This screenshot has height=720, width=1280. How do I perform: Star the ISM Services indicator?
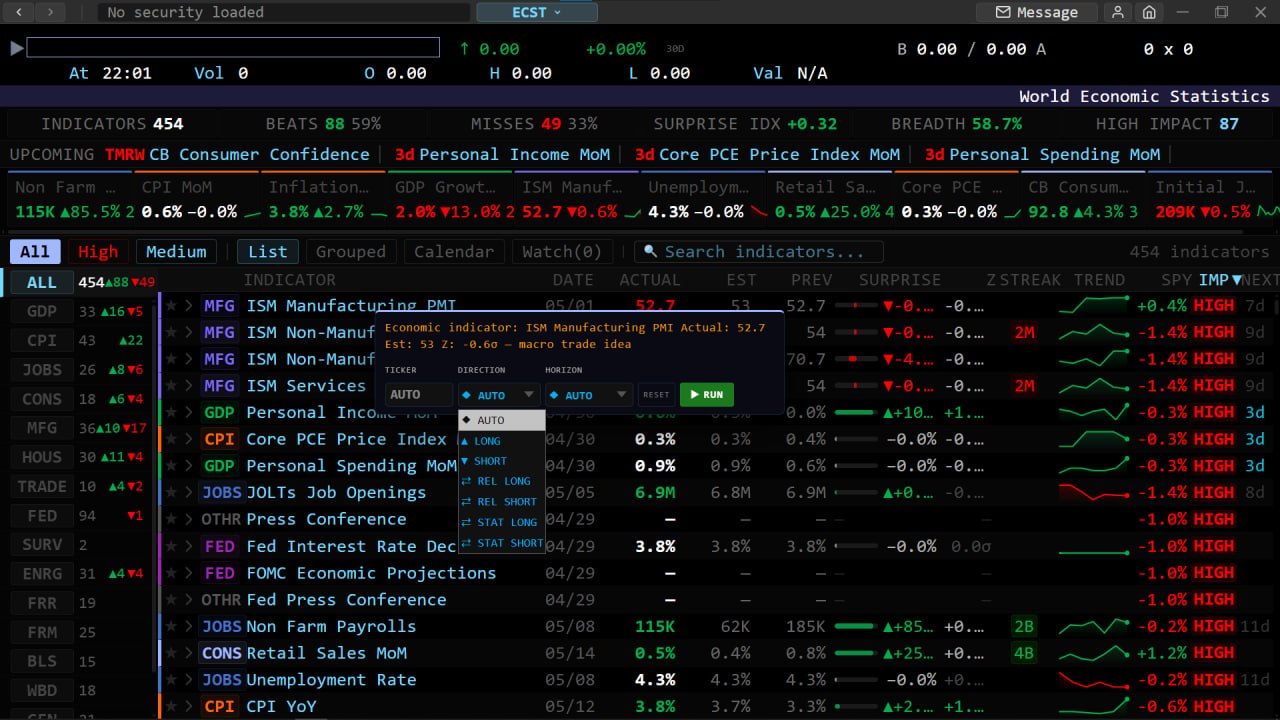[x=171, y=386]
